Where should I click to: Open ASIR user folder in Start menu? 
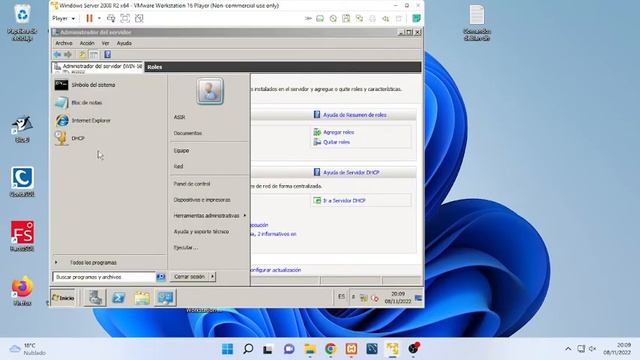179,117
